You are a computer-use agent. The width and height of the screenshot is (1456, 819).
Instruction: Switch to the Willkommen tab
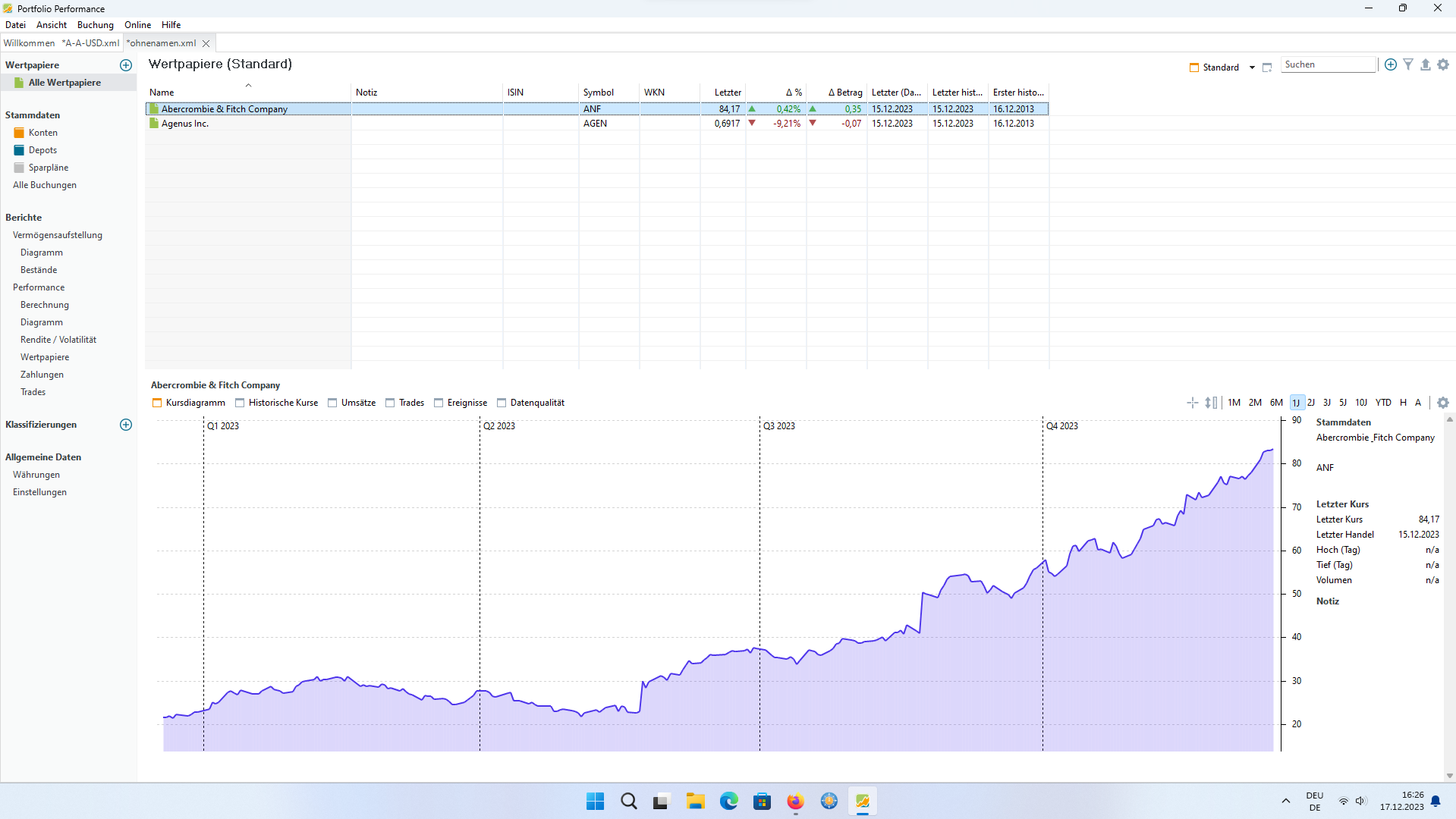29,43
